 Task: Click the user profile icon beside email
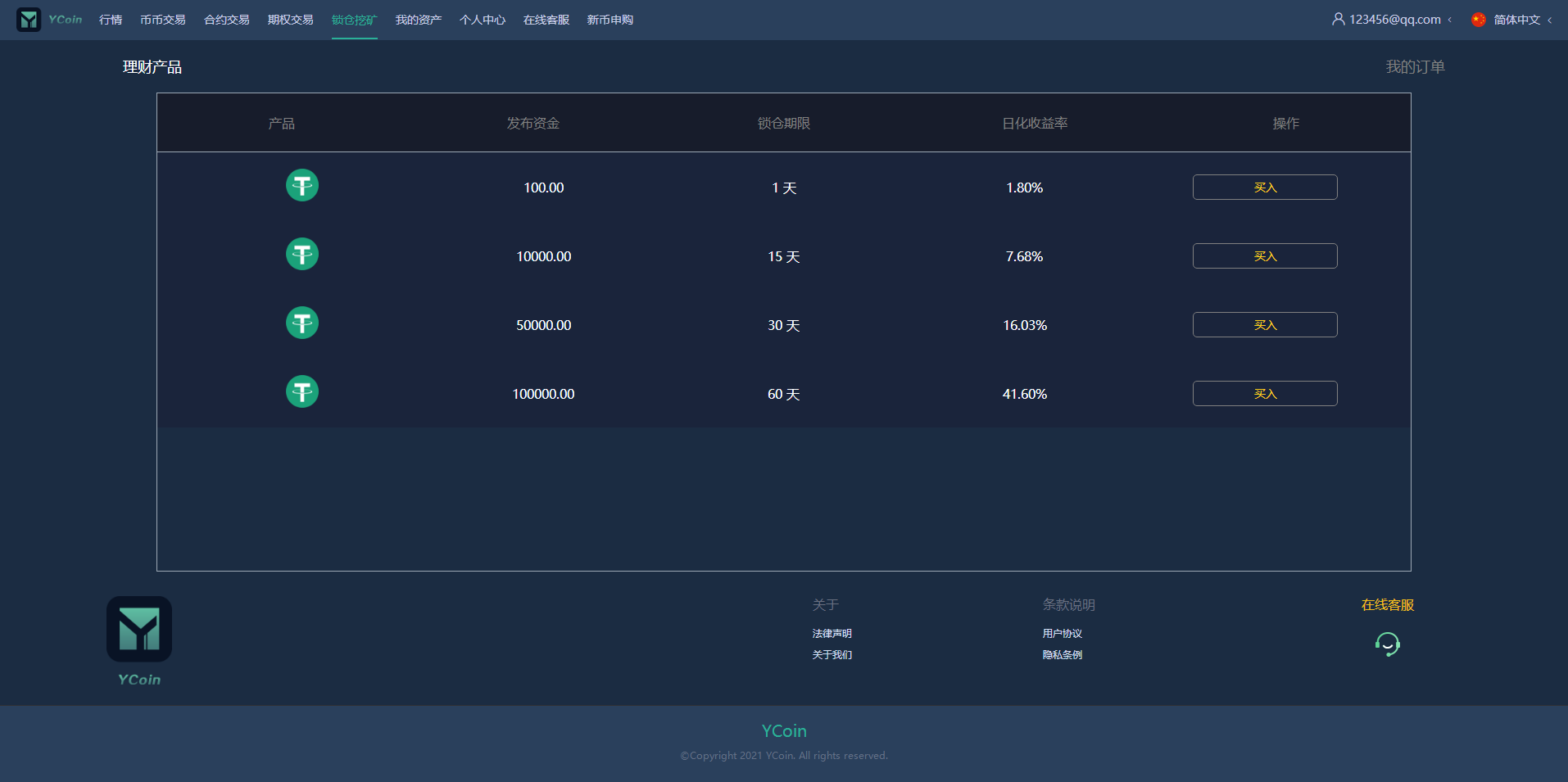pos(1338,20)
